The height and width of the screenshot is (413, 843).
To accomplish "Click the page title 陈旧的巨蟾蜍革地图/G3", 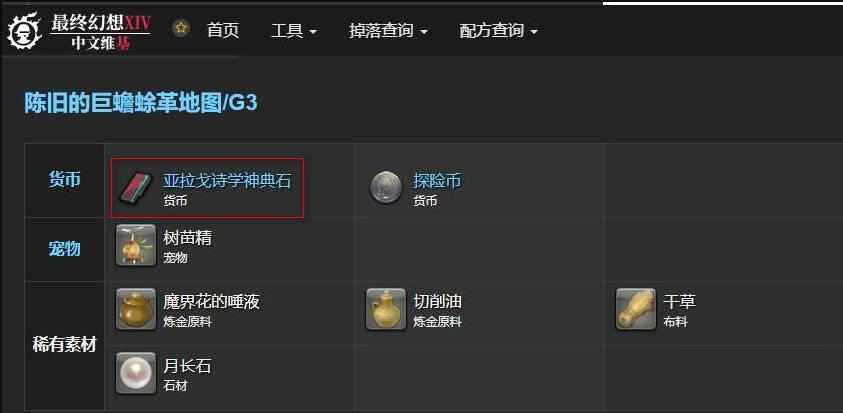I will 141,103.
